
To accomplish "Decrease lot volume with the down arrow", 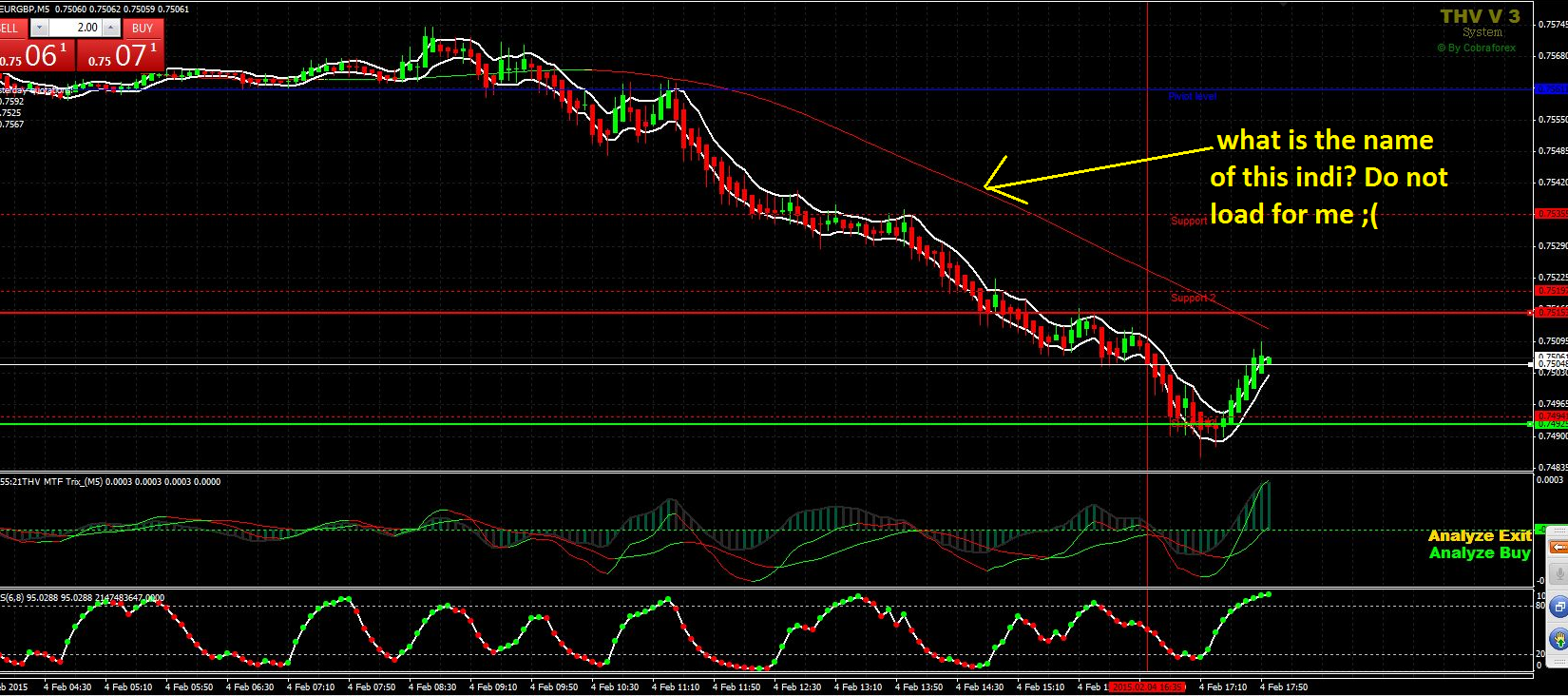I will (x=40, y=29).
